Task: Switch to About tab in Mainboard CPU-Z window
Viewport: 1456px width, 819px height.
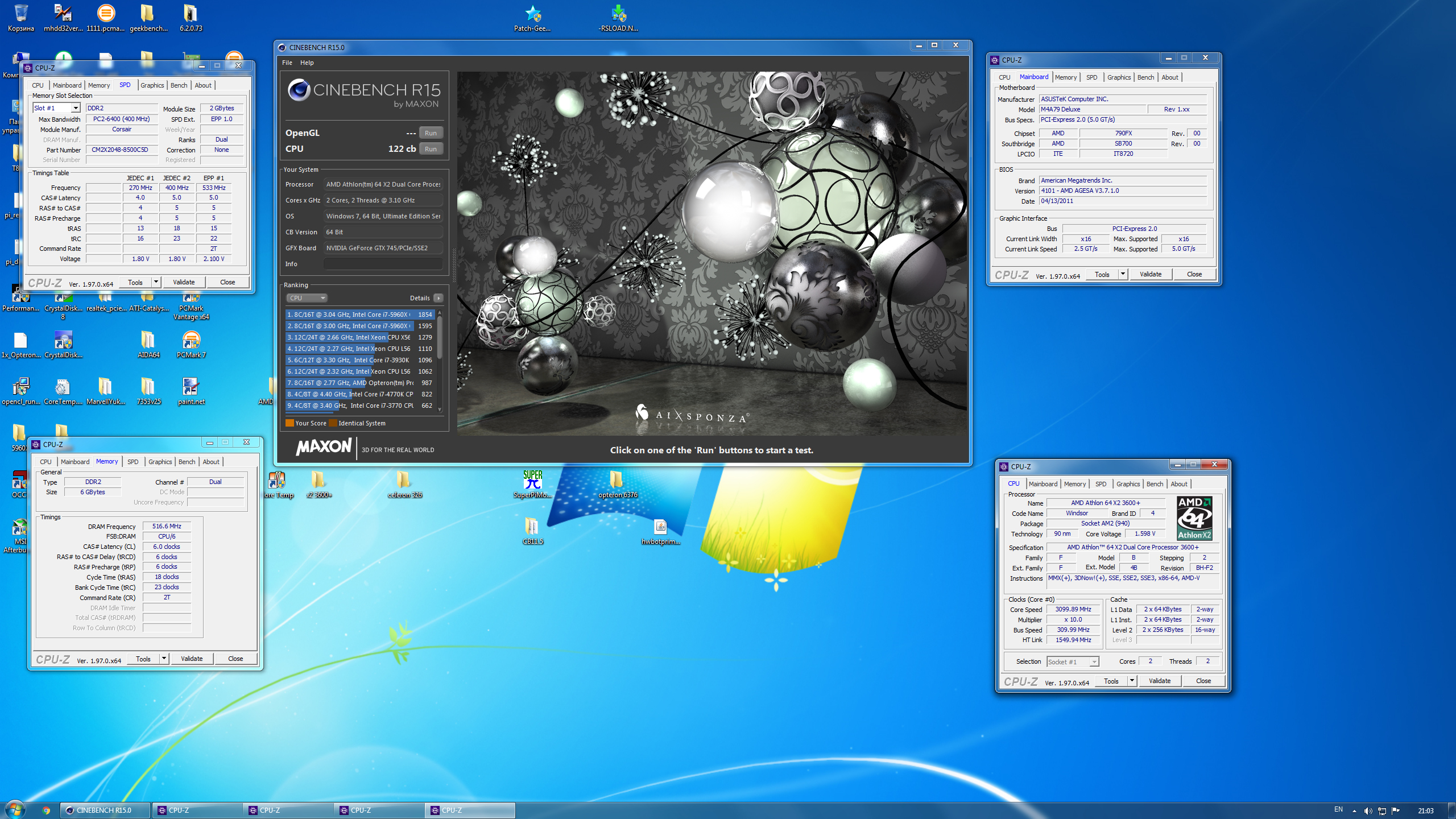Action: point(1169,77)
